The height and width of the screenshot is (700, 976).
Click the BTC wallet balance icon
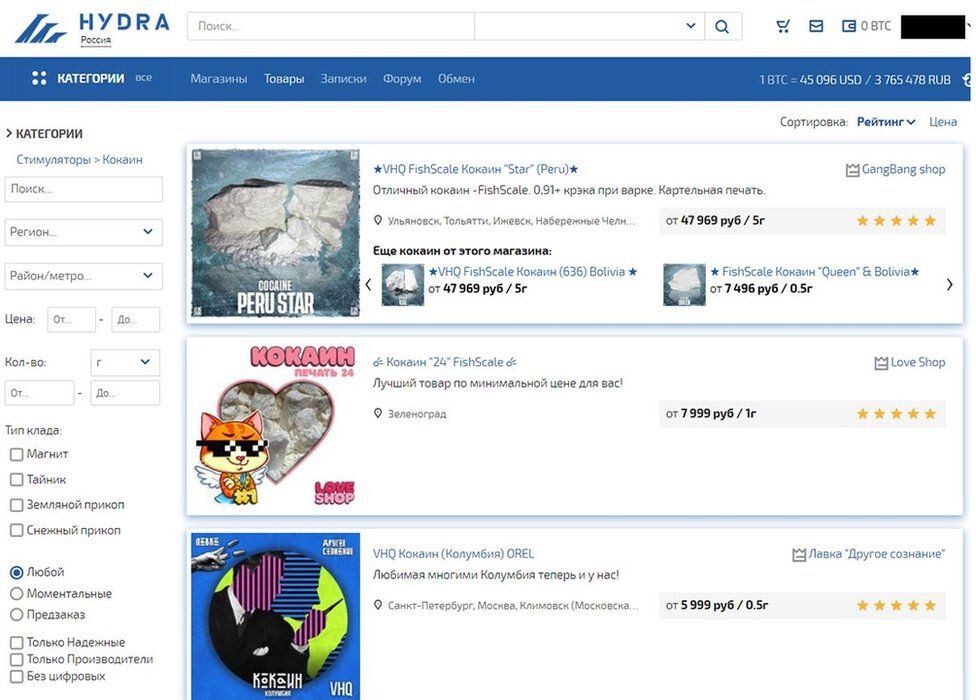click(x=849, y=26)
